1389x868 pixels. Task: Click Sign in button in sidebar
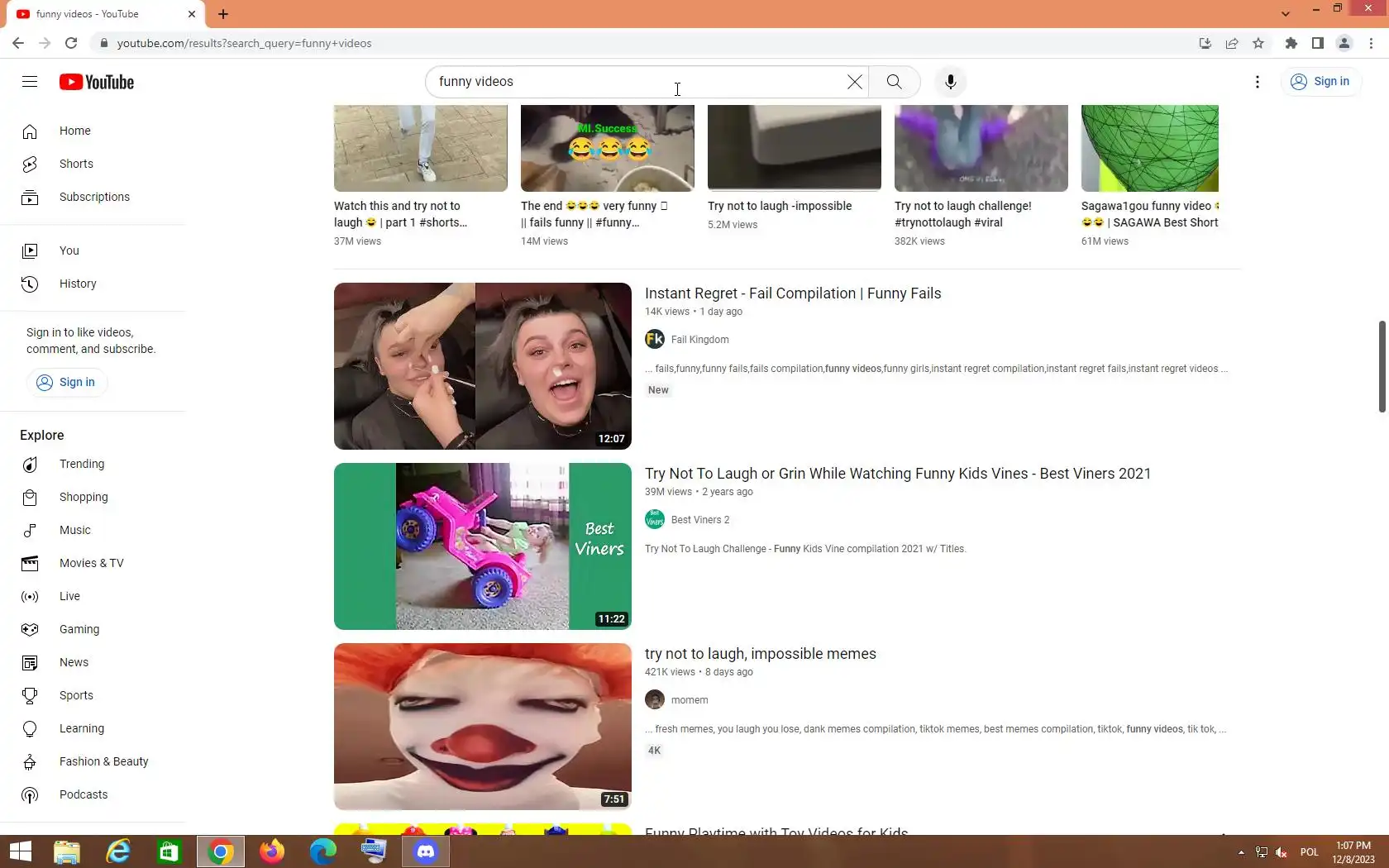click(66, 382)
